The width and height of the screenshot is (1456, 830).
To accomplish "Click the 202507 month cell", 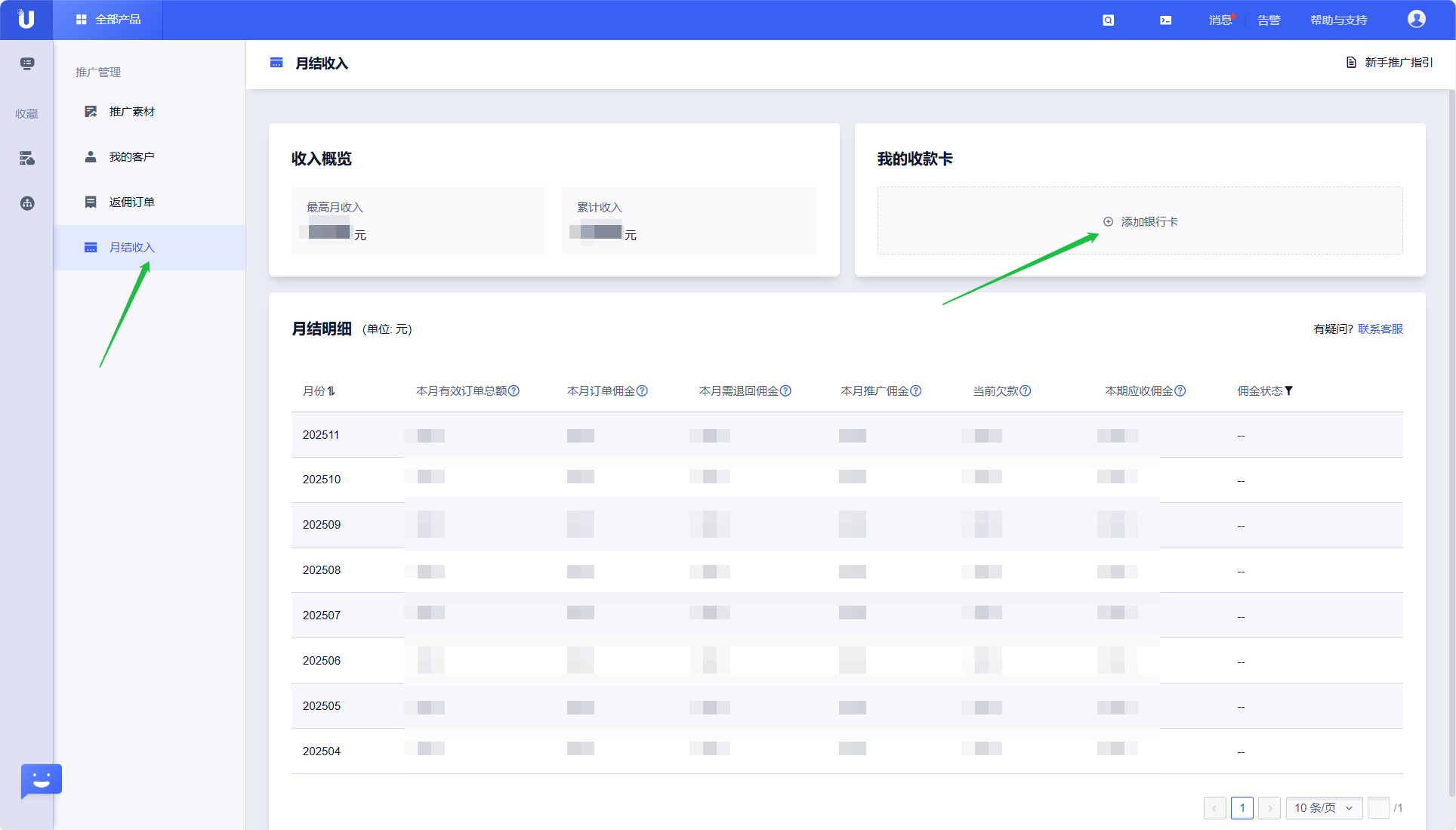I will 322,616.
